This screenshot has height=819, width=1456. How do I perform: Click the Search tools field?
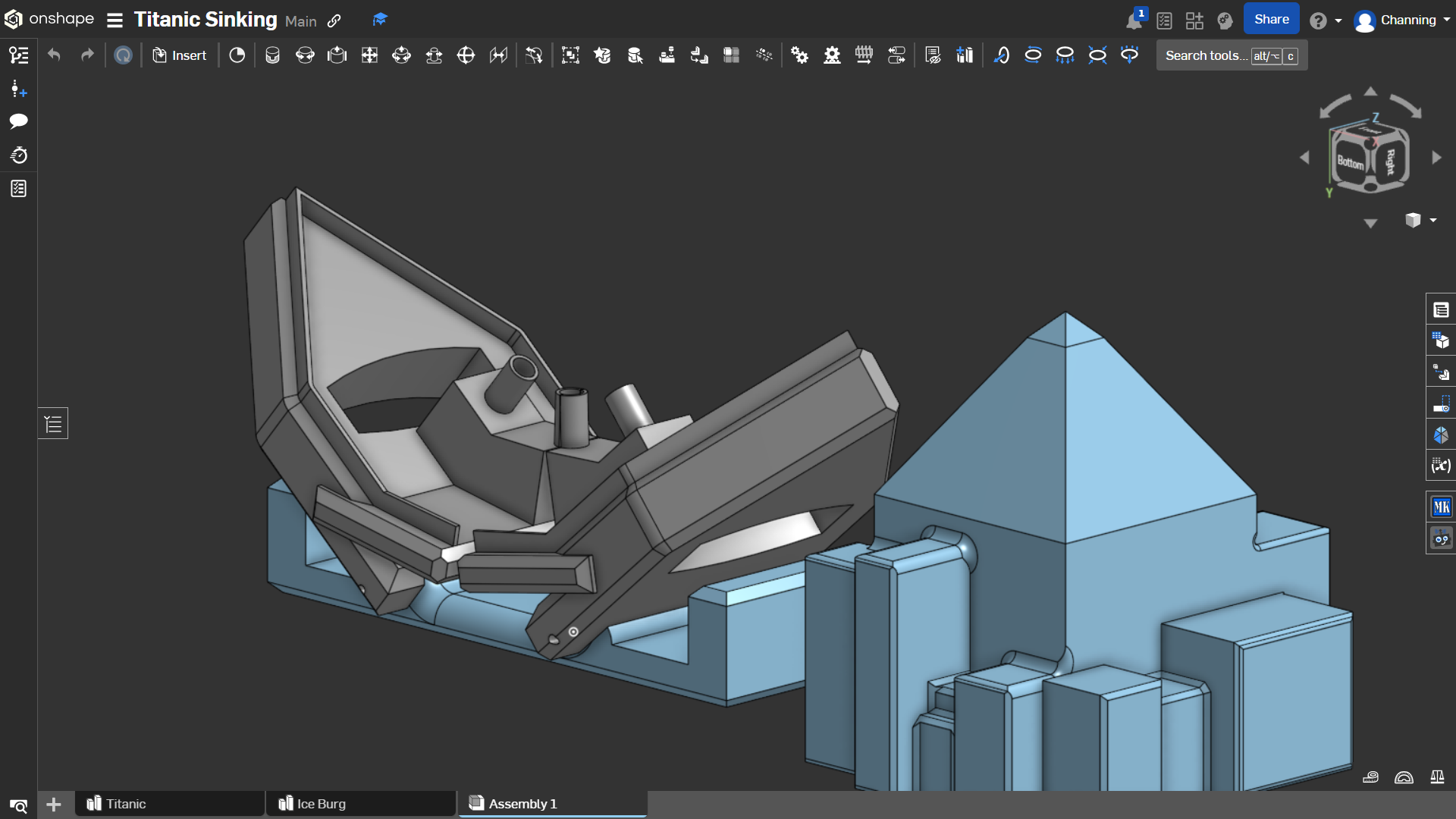(x=1232, y=55)
